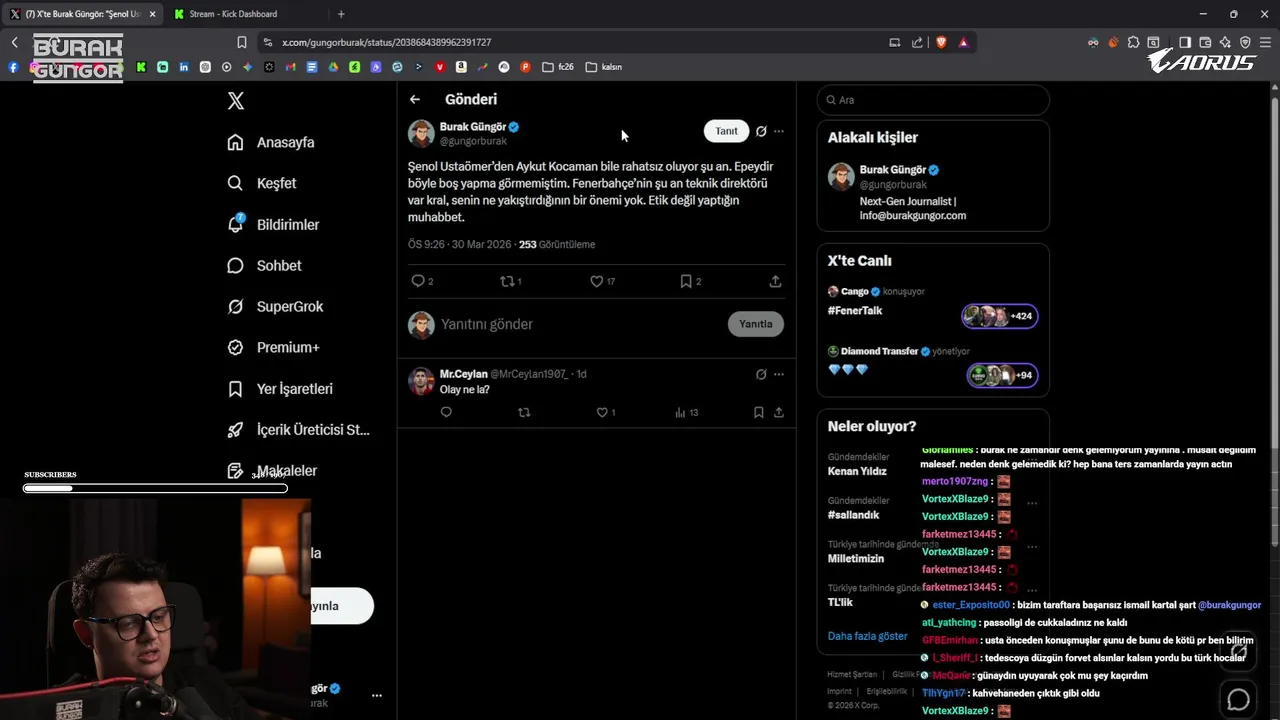This screenshot has width=1280, height=720.
Task: Reply icon under the main post
Action: [418, 281]
